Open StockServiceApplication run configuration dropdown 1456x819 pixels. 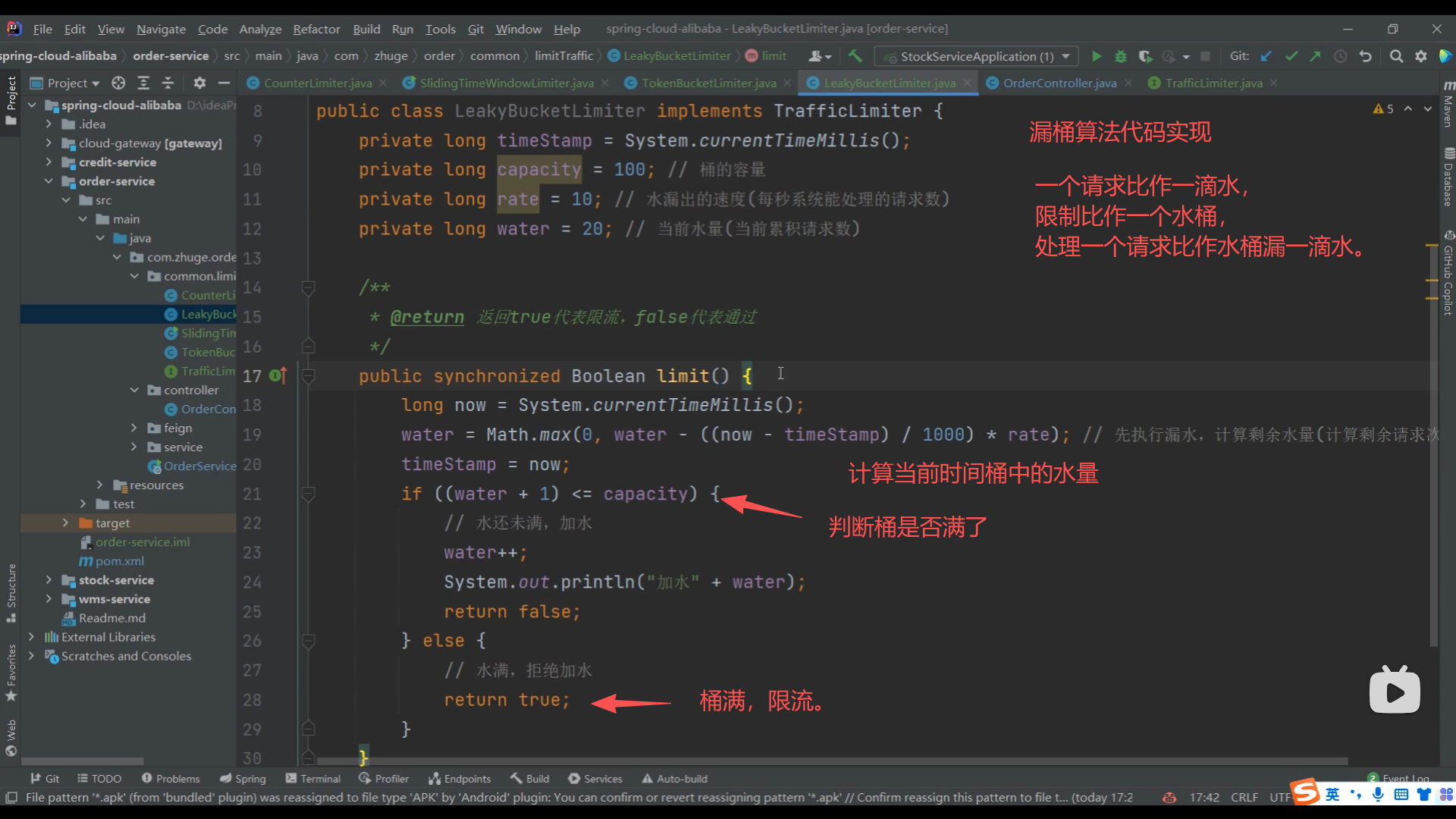(977, 56)
